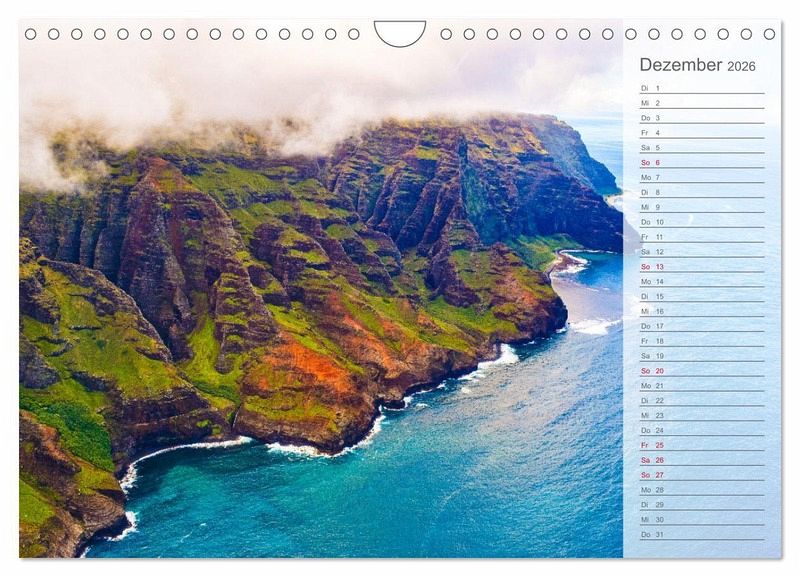
Task: Select the red 'Fr 25' holiday row
Action: click(x=702, y=445)
